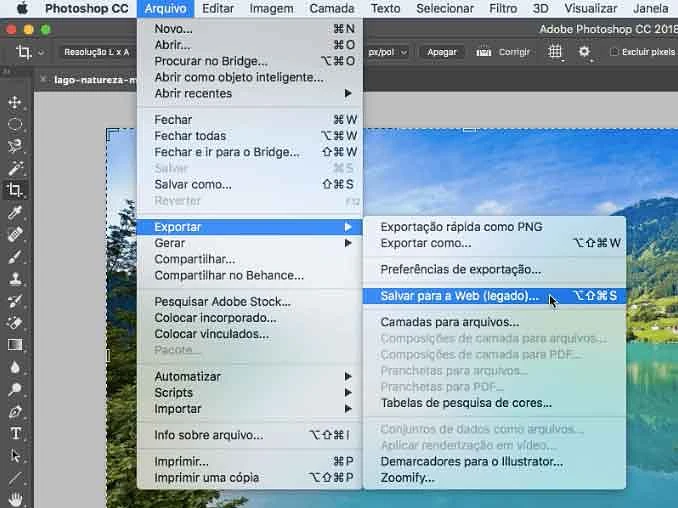Choose Abrir como objeto inteligente

250,77
